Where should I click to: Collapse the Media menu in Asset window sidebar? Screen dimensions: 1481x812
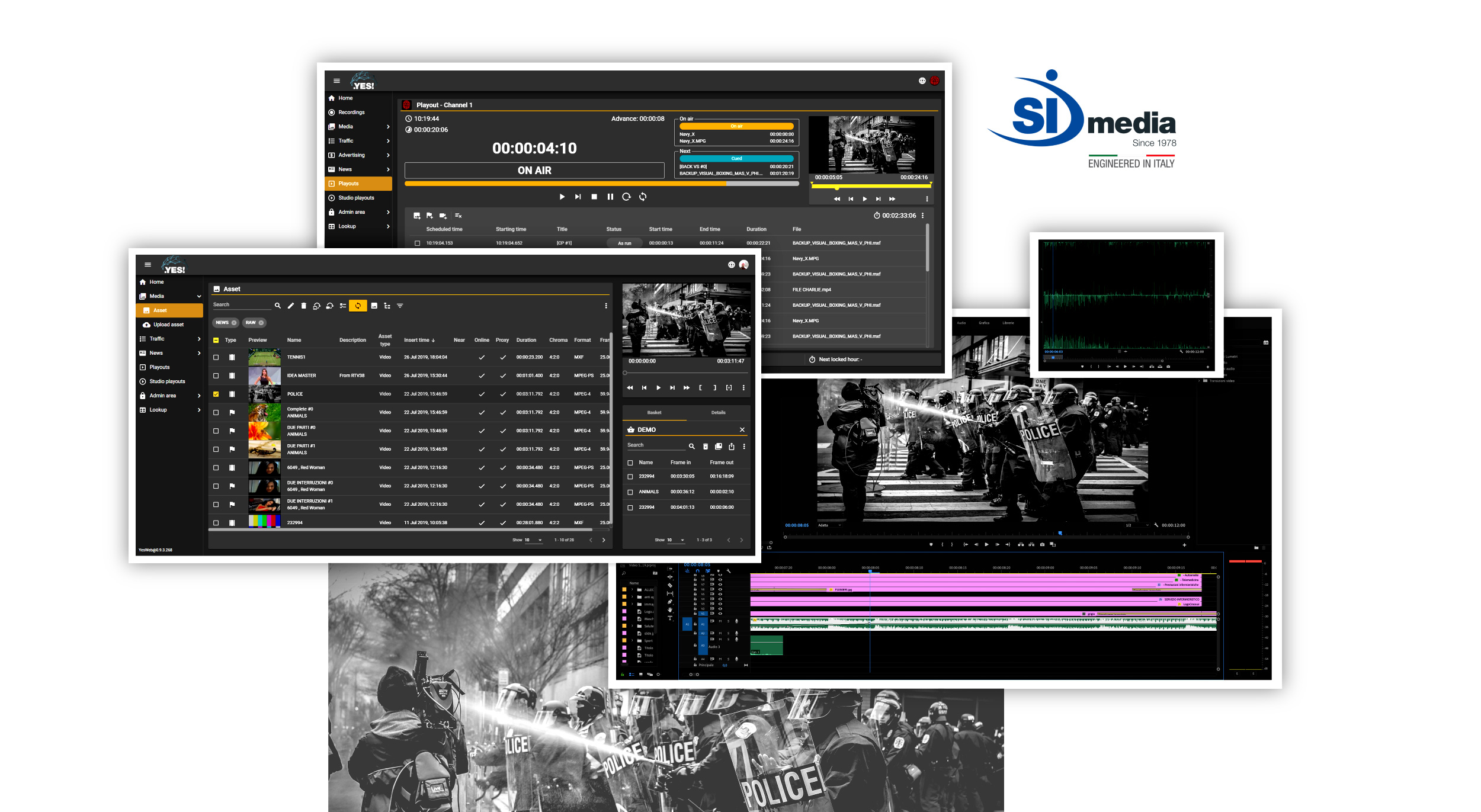tap(198, 296)
